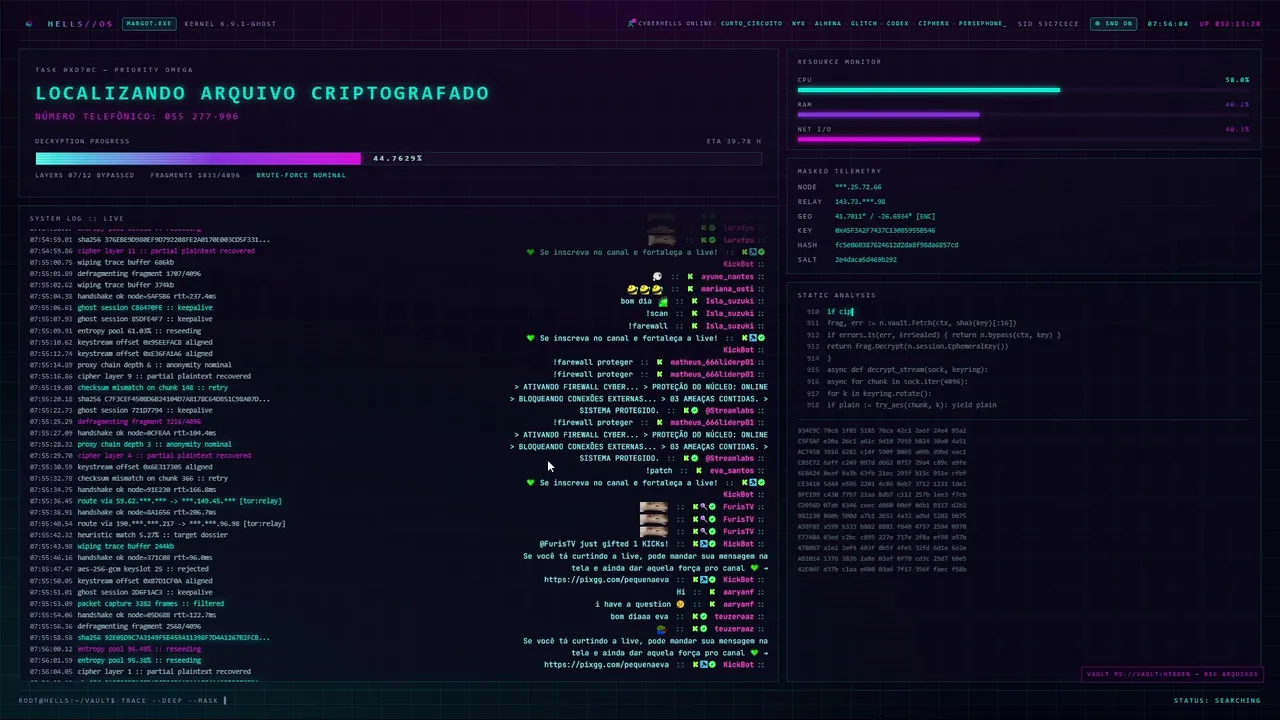Click log line 'checksum mismatch on chunk 148 :: retry'
This screenshot has height=720, width=1280.
[x=153, y=387]
